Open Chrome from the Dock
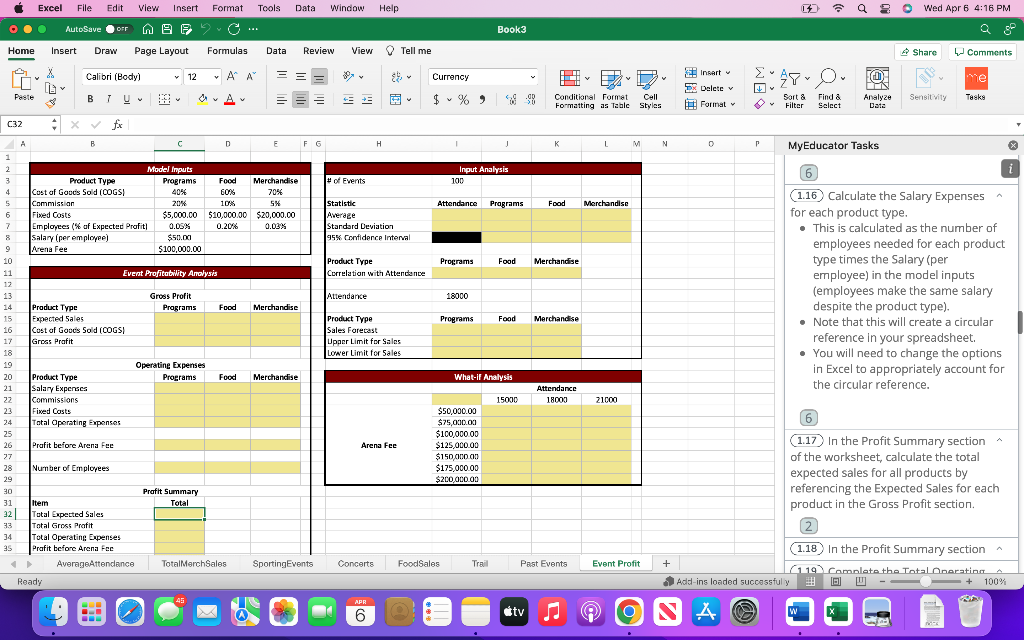This screenshot has height=640, width=1024. 628,612
